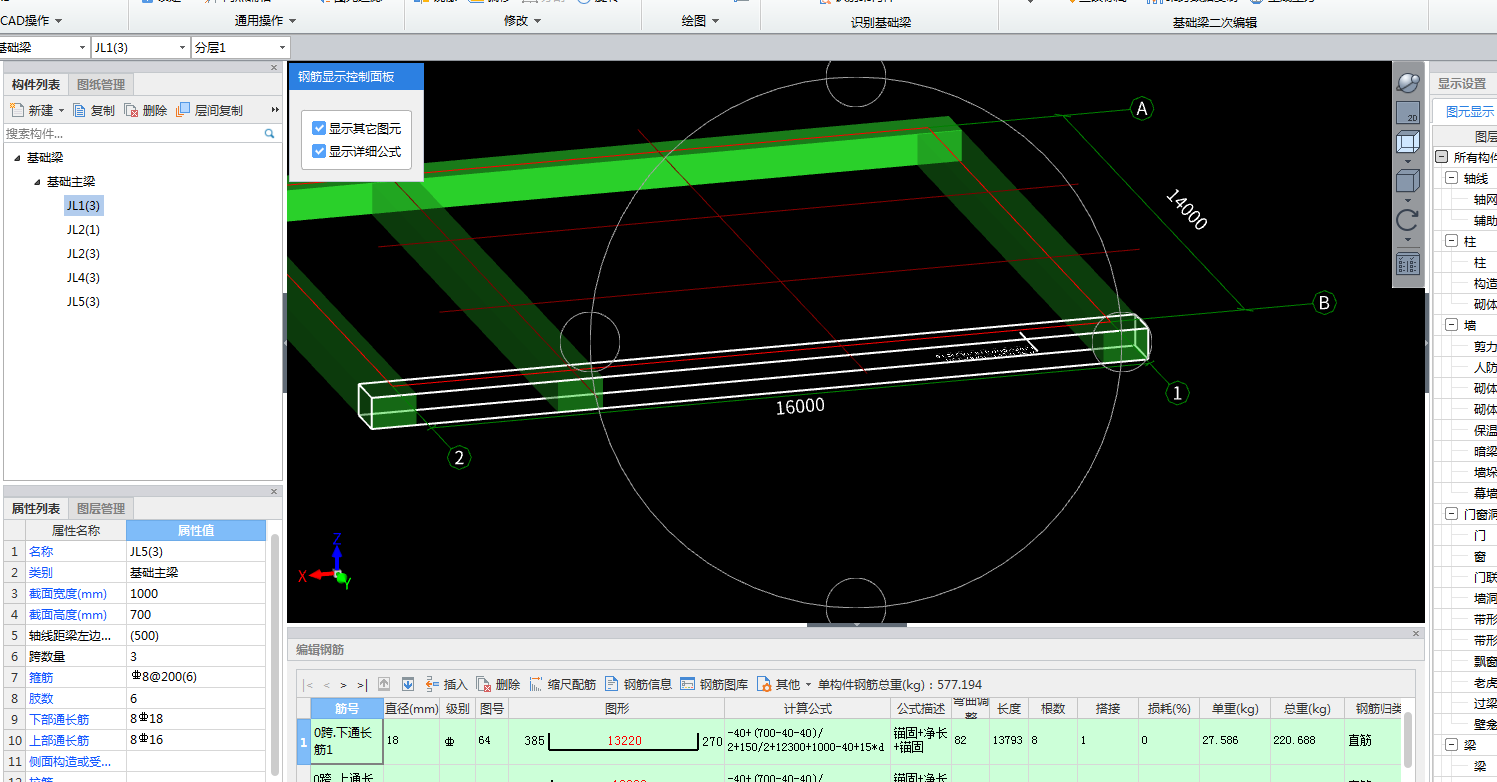
Task: Toggle 显示详细公式 checkbox
Action: click(x=319, y=151)
